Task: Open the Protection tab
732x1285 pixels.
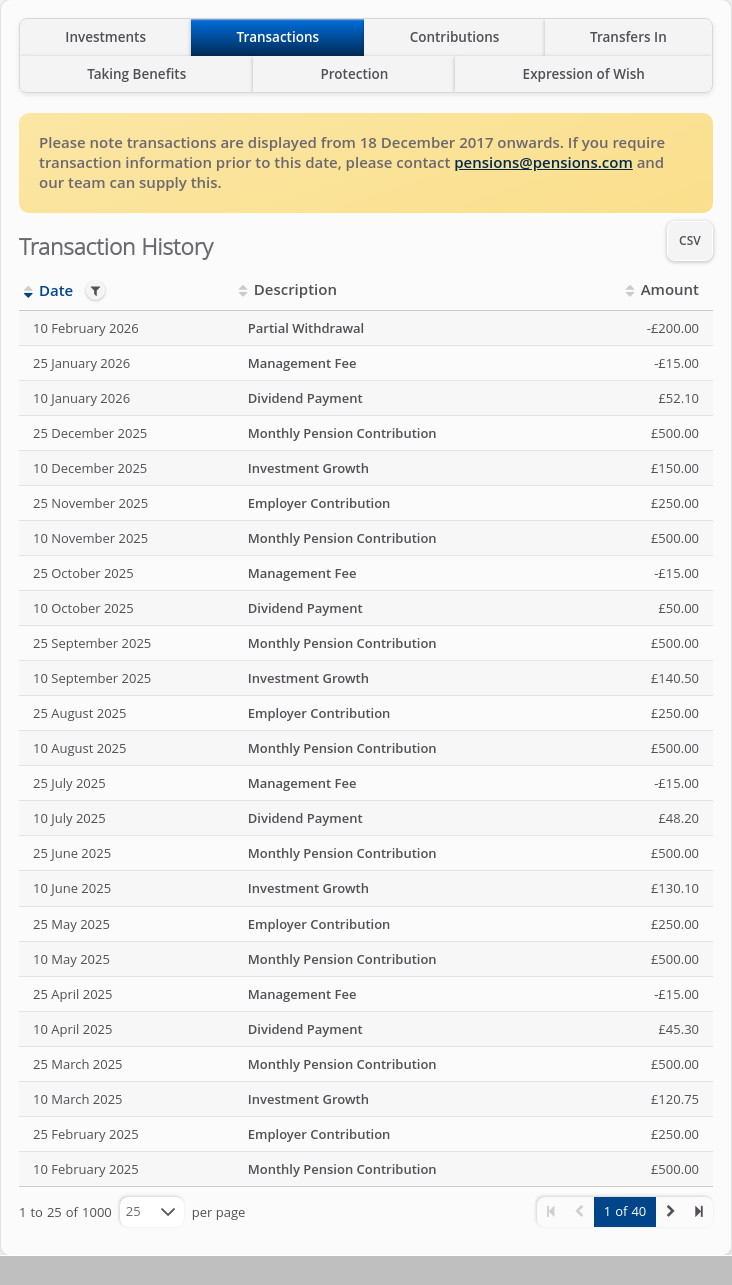Action: click(x=354, y=74)
